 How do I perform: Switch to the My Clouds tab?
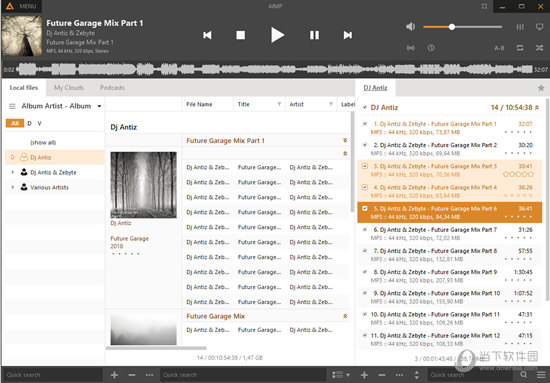point(69,88)
